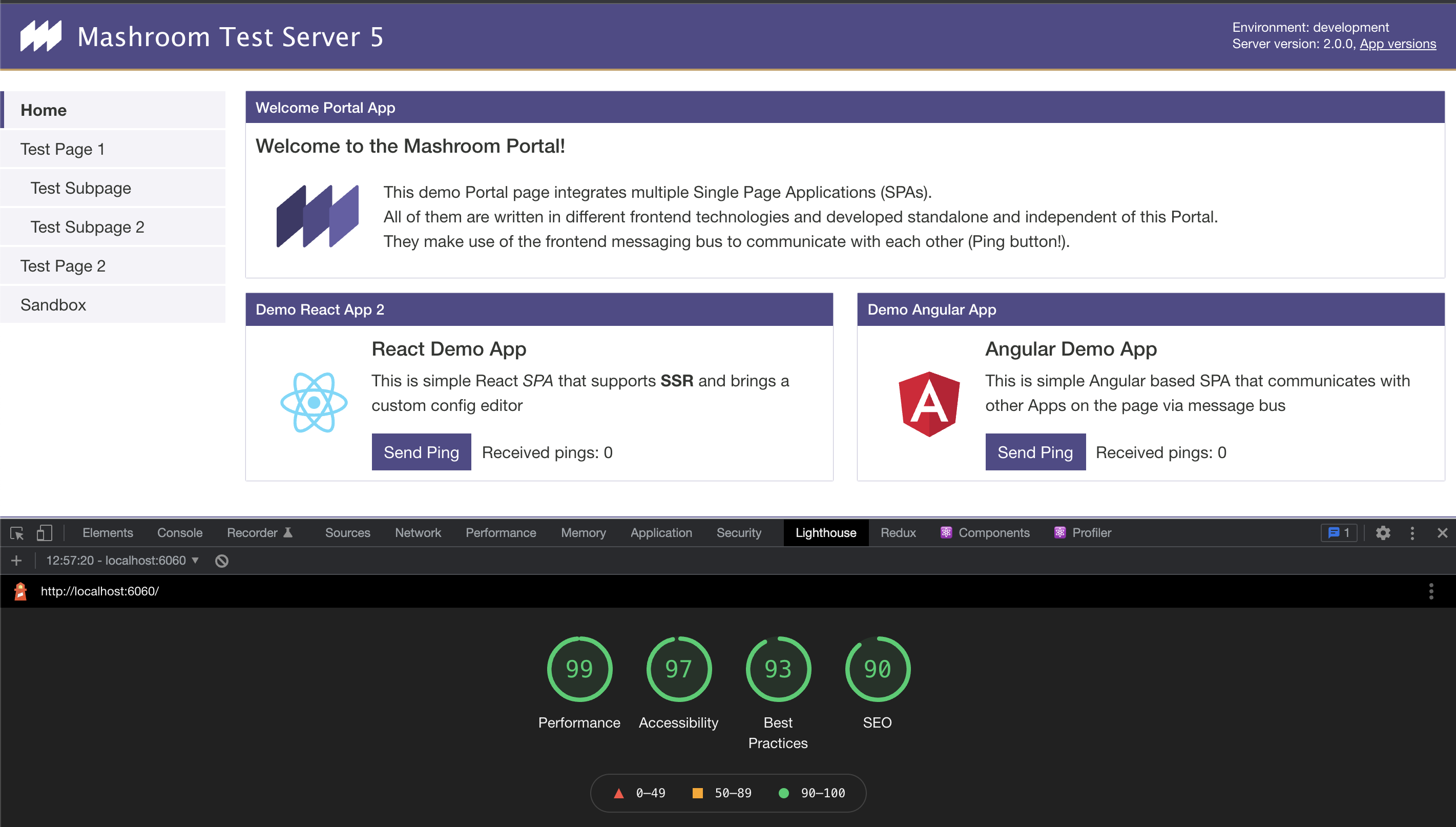
Task: Expand the device emulation toggle in DevTools
Action: 44,532
